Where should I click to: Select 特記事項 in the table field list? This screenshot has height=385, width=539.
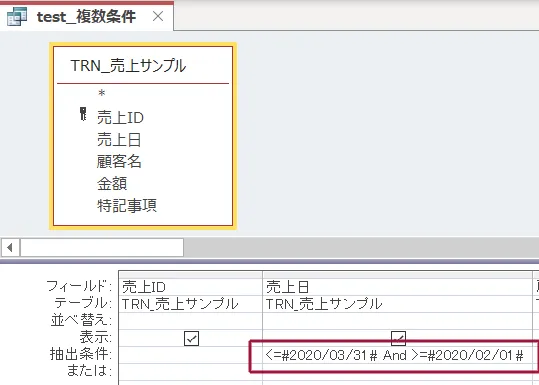click(127, 206)
